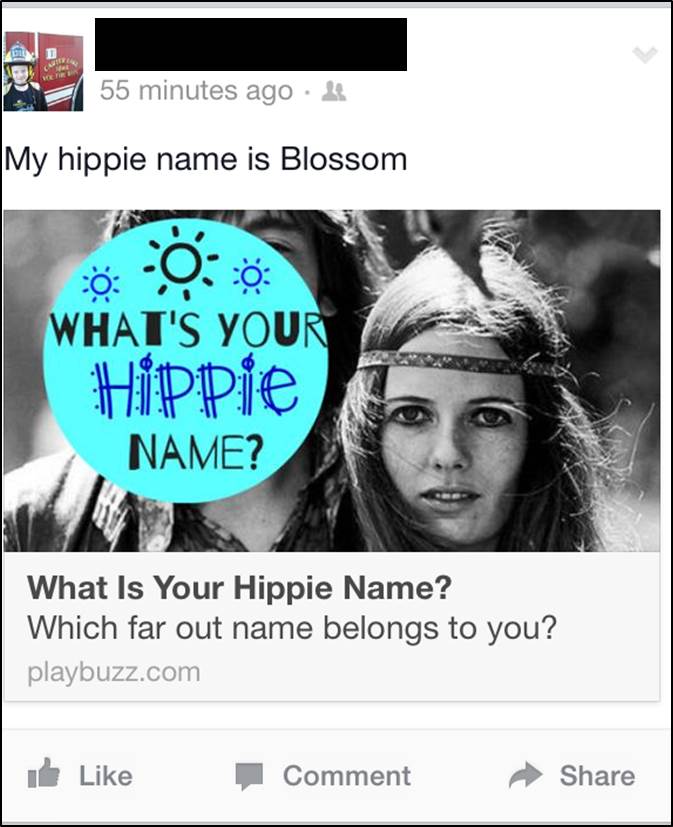Screen dimensions: 673x827
Task: Click the '55 minutes ago' timestamp
Action: (x=196, y=91)
